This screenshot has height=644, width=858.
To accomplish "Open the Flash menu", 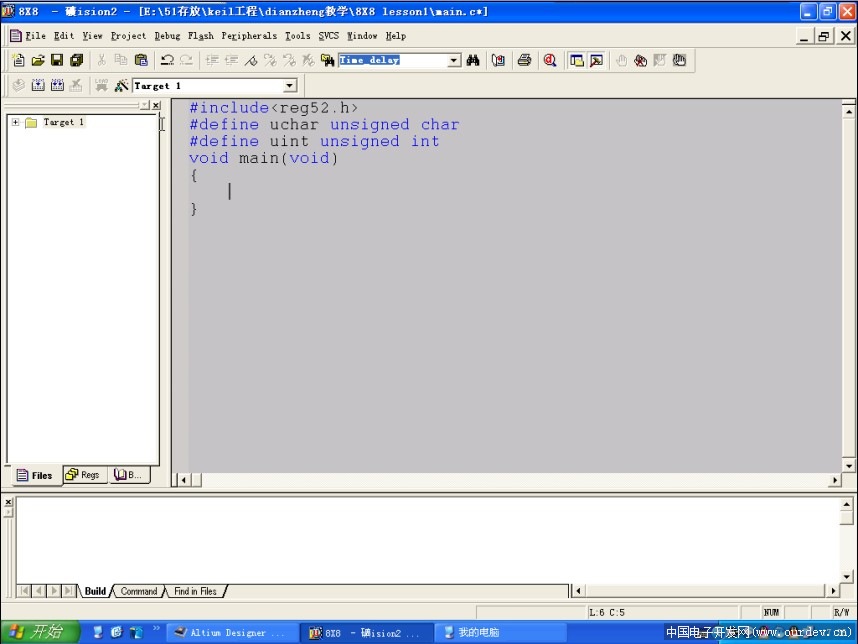I will [x=201, y=36].
